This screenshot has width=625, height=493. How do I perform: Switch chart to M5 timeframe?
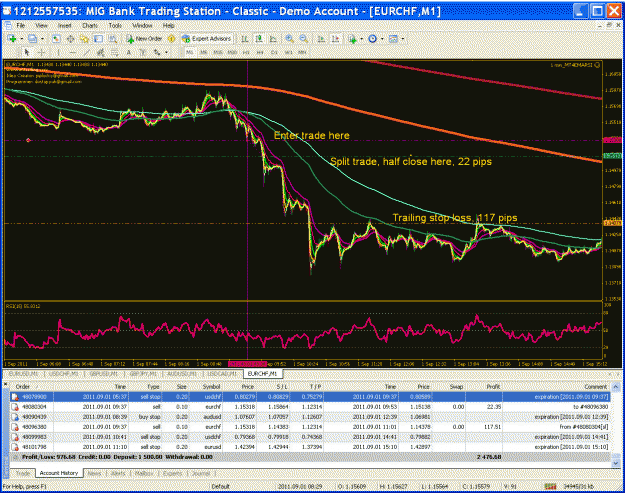coord(203,52)
